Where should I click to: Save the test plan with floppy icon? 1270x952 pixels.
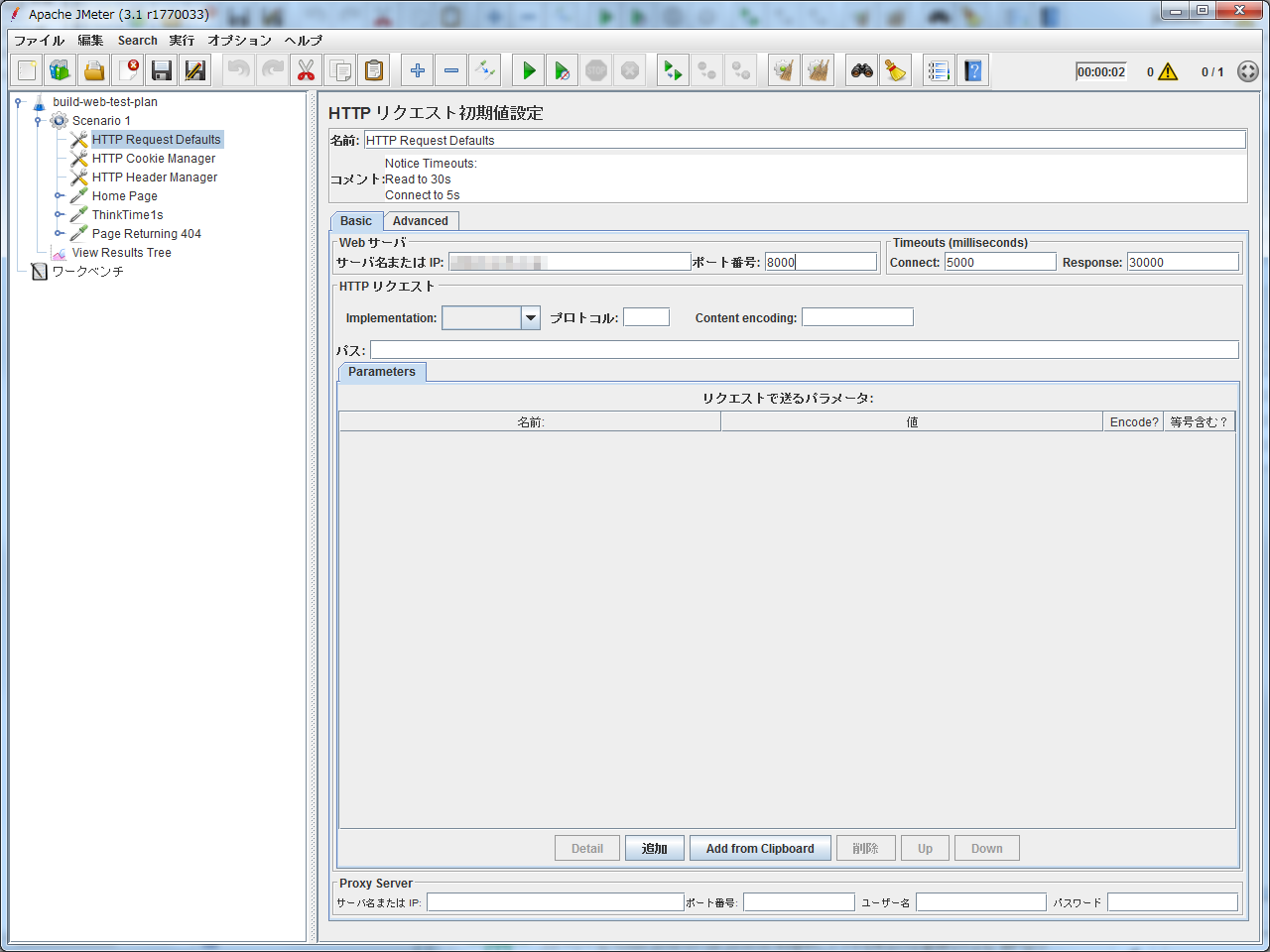162,70
